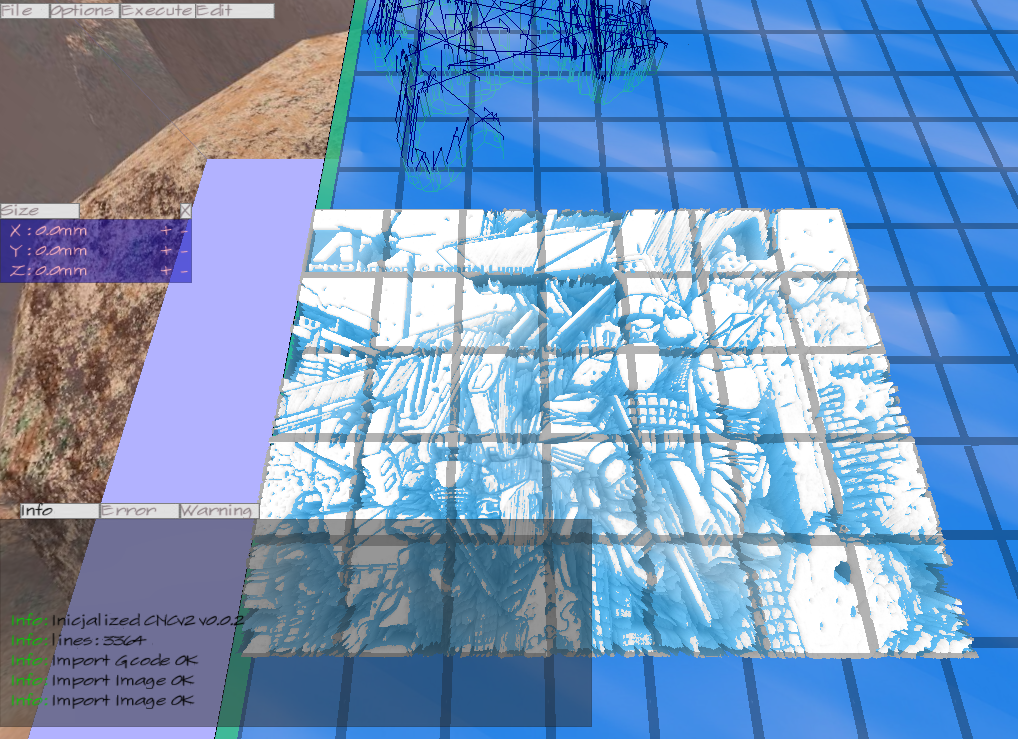This screenshot has height=739, width=1018.
Task: Close the Size panel with X
Action: 186,210
